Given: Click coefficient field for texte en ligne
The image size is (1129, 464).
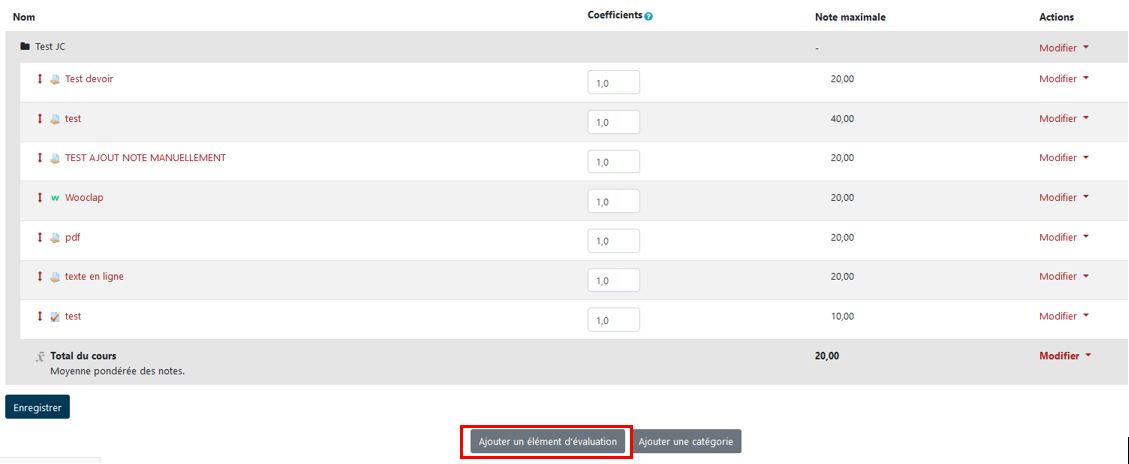Looking at the screenshot, I should point(613,281).
